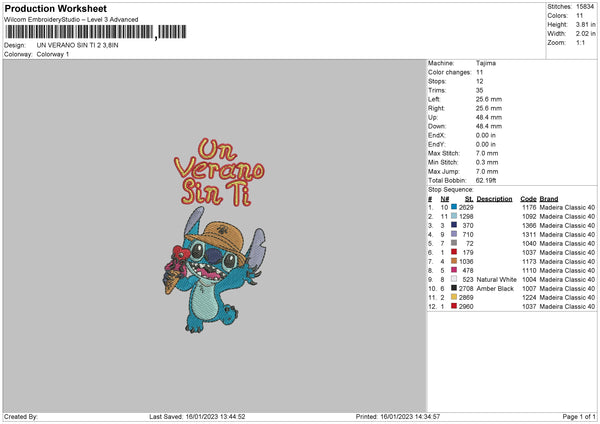Click "Madeira Classic 40" in stop row 5
The image size is (600, 424).
567,243
